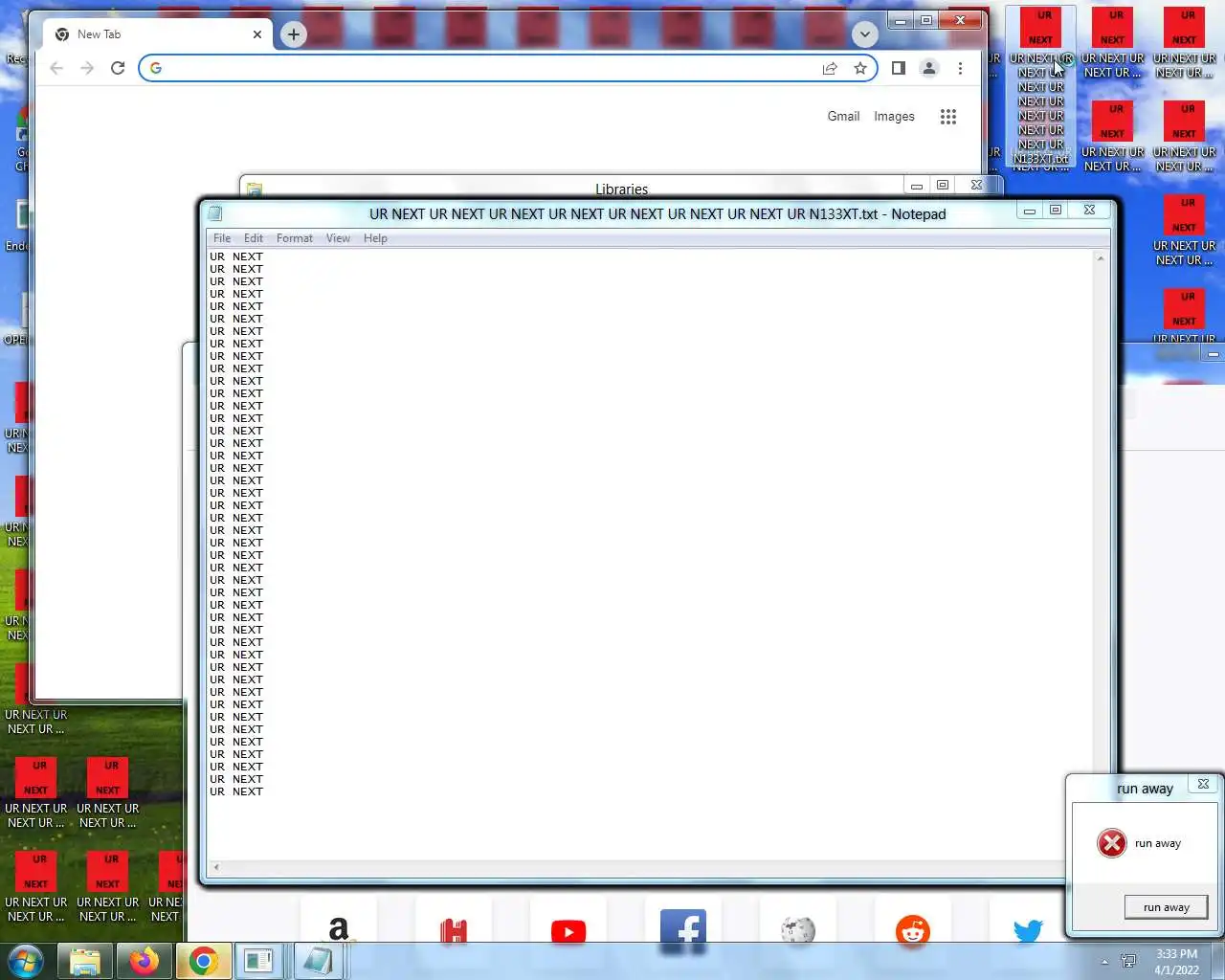Open the Gmail link
This screenshot has height=980, width=1225.
point(843,116)
